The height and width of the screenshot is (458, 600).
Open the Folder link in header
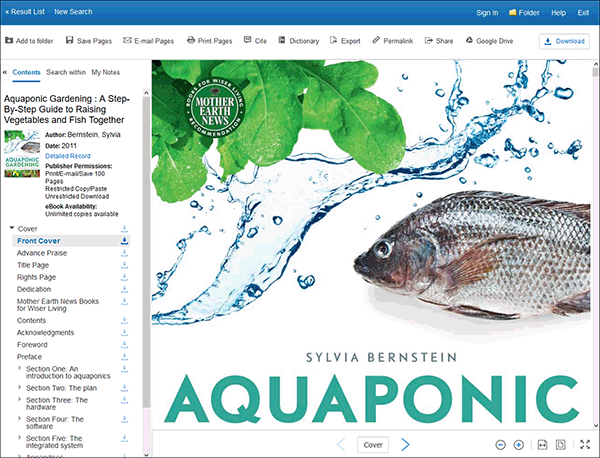tap(524, 13)
